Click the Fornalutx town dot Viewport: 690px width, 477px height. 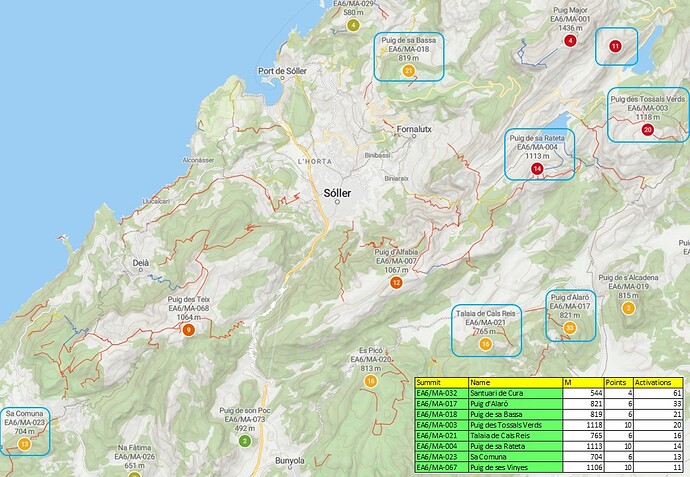coord(414,136)
